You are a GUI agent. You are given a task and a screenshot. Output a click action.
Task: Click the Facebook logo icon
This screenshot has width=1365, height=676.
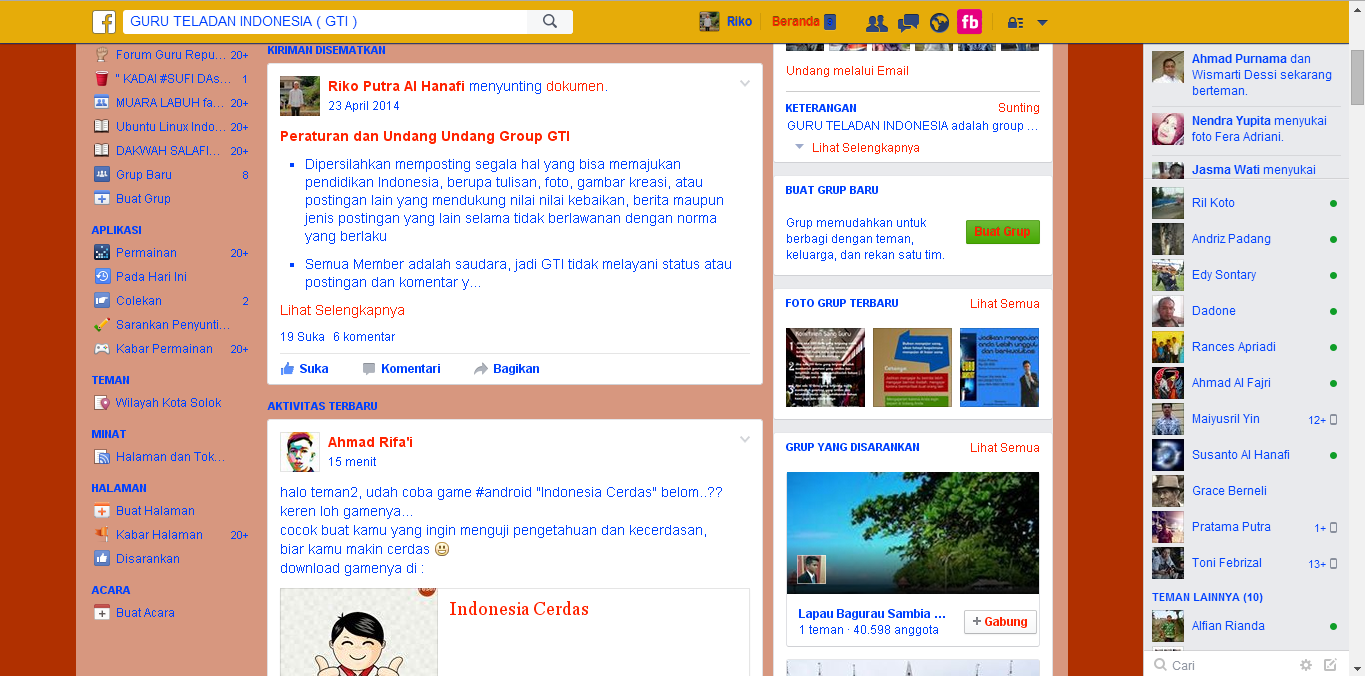pos(104,21)
